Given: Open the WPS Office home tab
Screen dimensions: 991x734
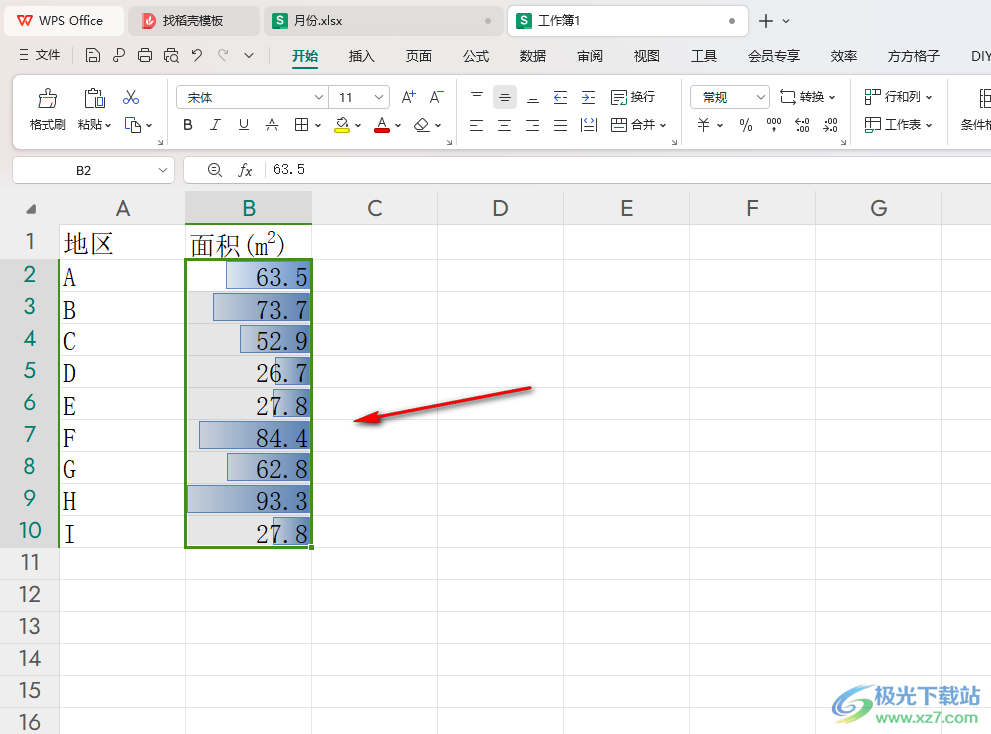Looking at the screenshot, I should [x=63, y=21].
